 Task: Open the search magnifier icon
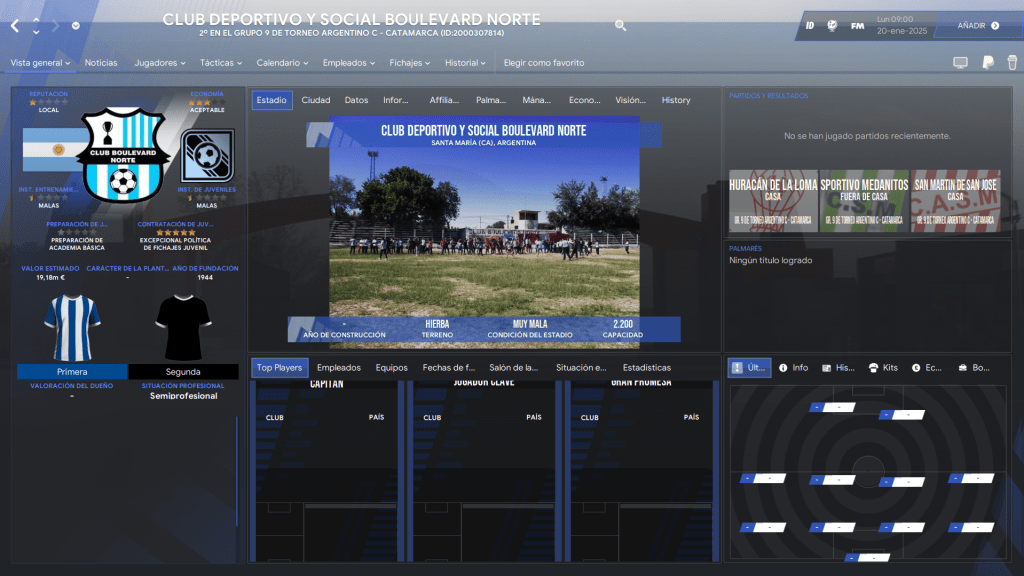pyautogui.click(x=621, y=26)
